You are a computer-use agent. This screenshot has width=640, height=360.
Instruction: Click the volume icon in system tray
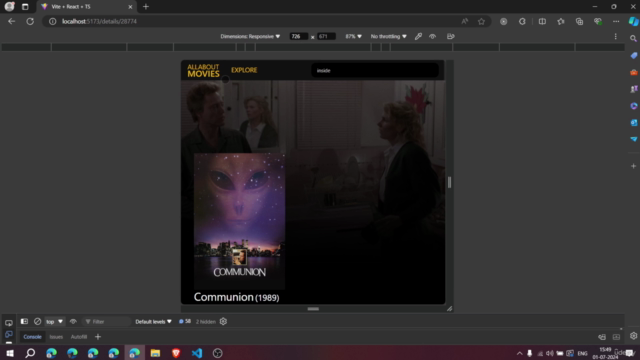pos(550,353)
